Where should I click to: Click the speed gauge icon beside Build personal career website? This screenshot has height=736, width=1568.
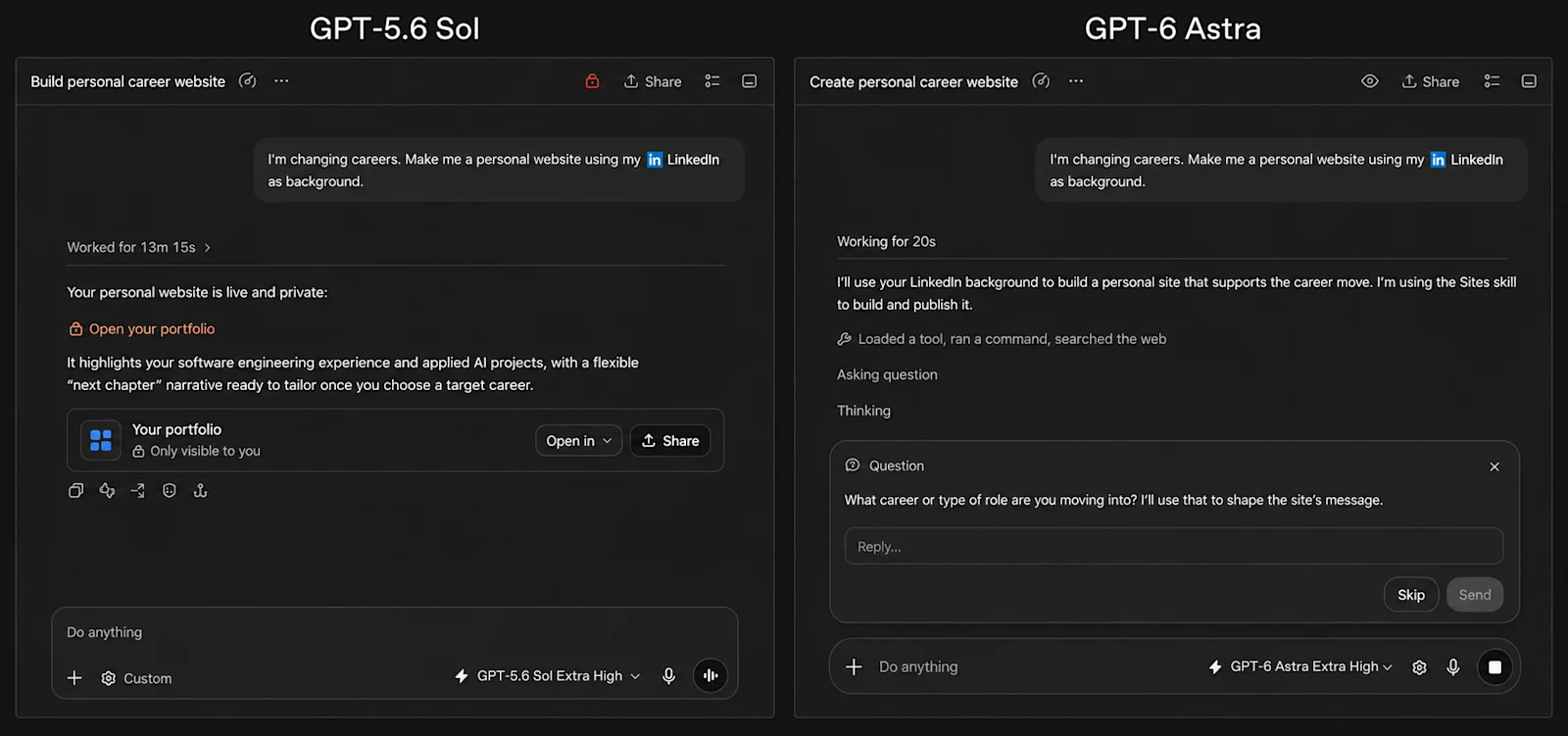[248, 81]
